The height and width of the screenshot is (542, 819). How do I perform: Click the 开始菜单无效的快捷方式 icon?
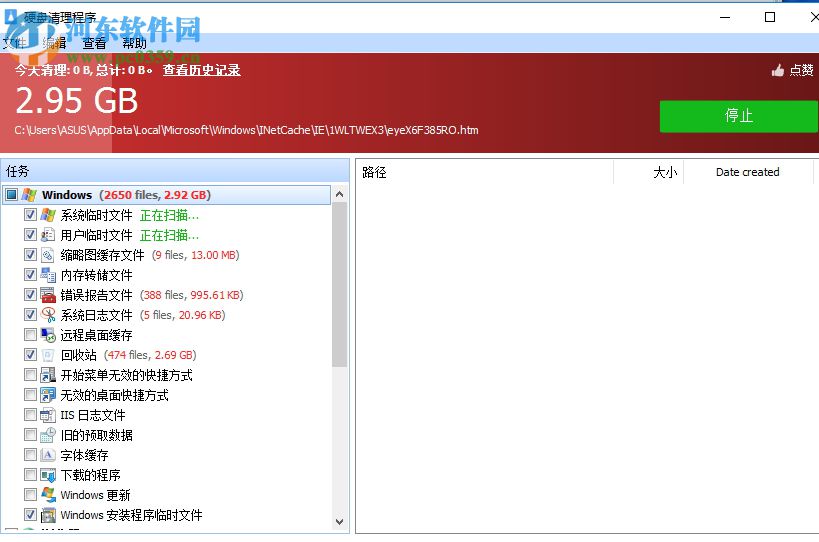pyautogui.click(x=48, y=375)
